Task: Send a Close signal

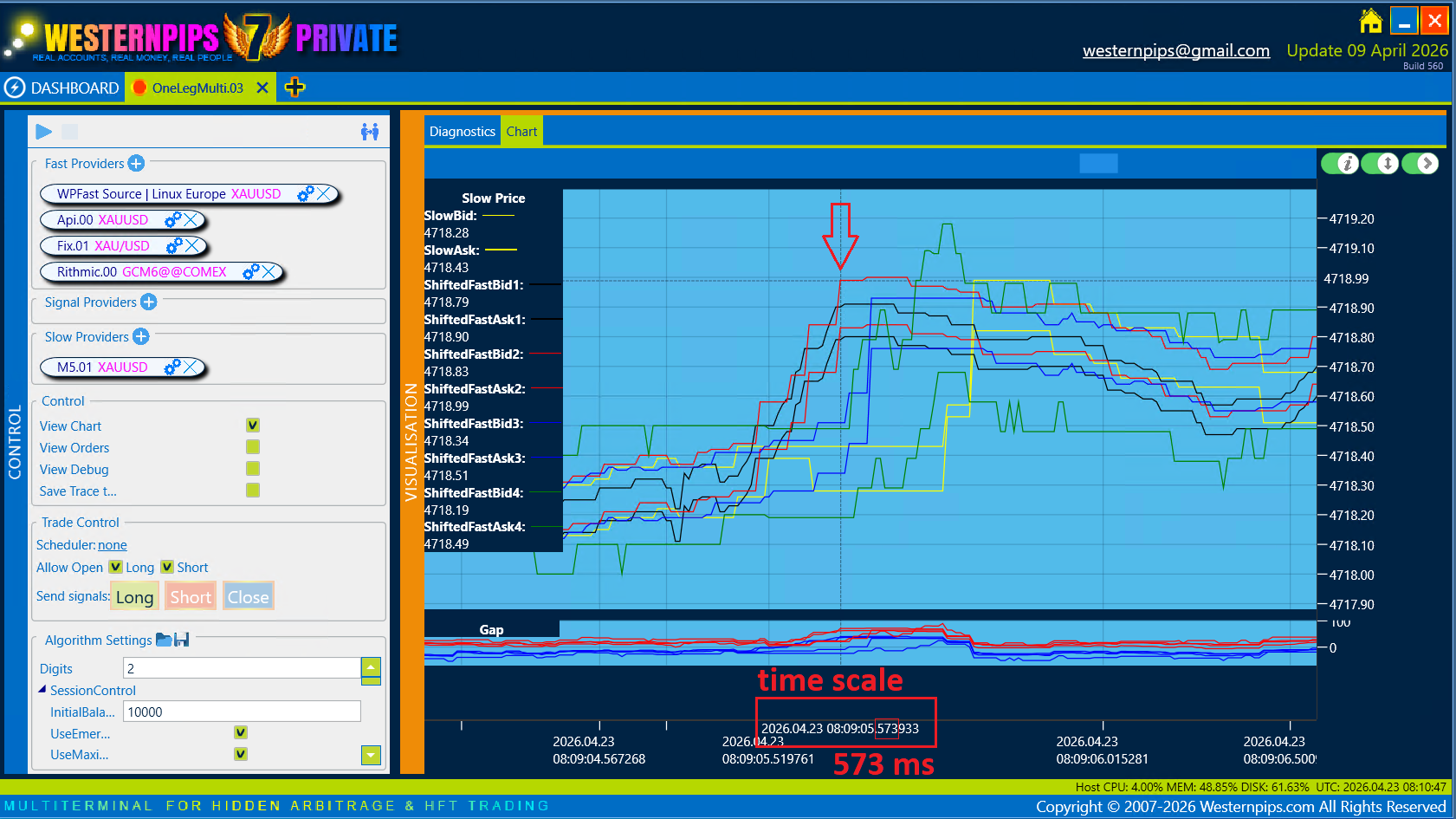Action: pos(249,596)
